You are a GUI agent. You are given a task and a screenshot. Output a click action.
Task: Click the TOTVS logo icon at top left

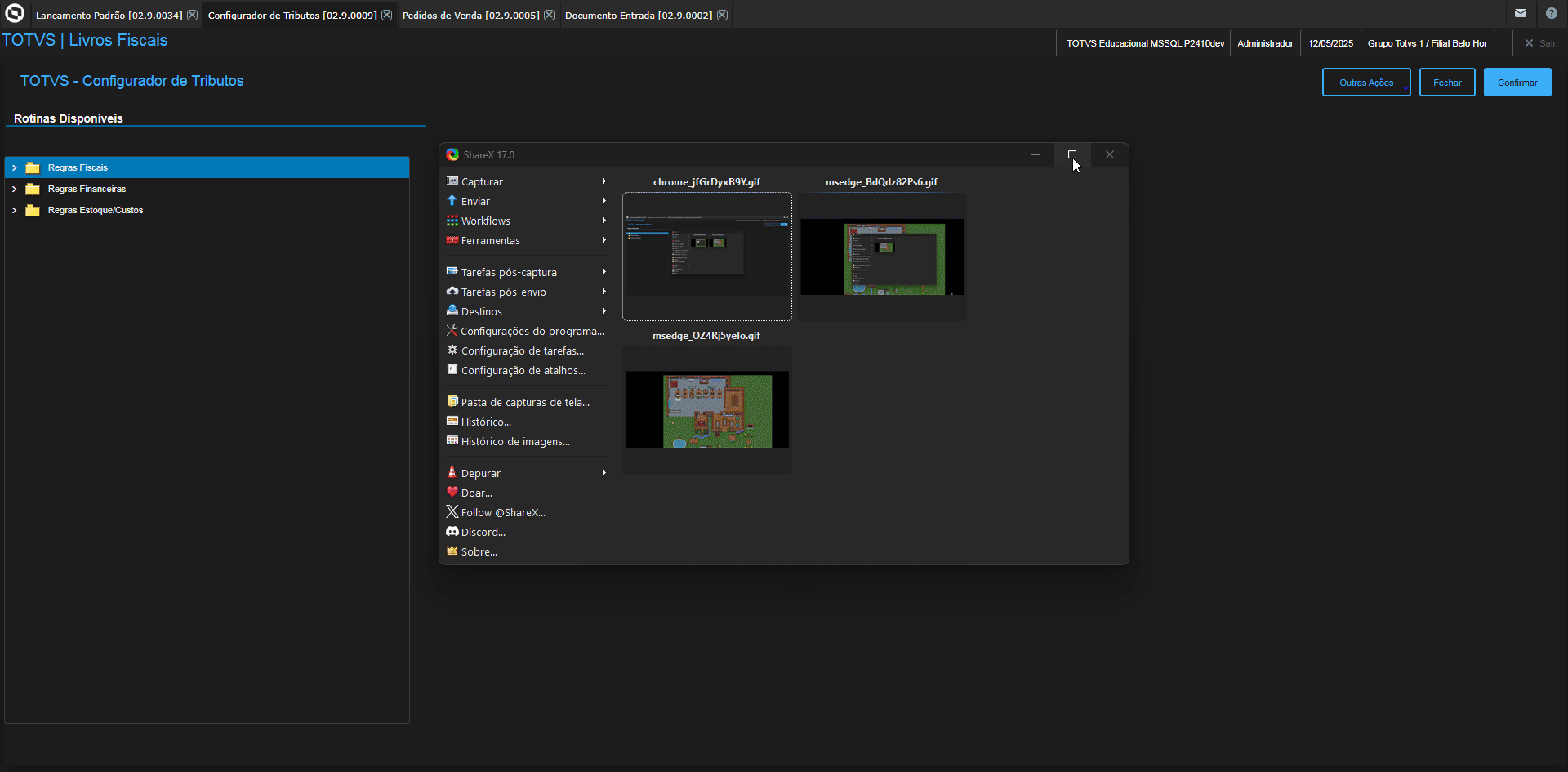click(15, 13)
